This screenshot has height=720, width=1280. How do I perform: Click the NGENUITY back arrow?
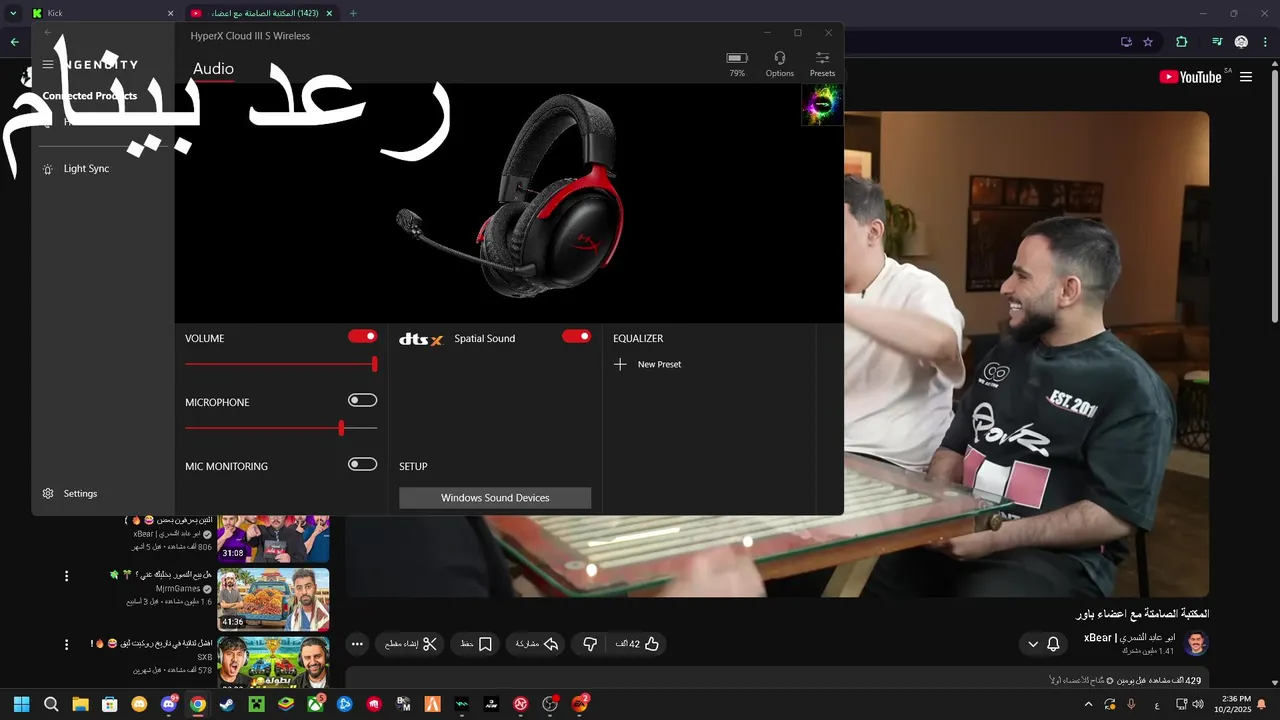tap(48, 33)
